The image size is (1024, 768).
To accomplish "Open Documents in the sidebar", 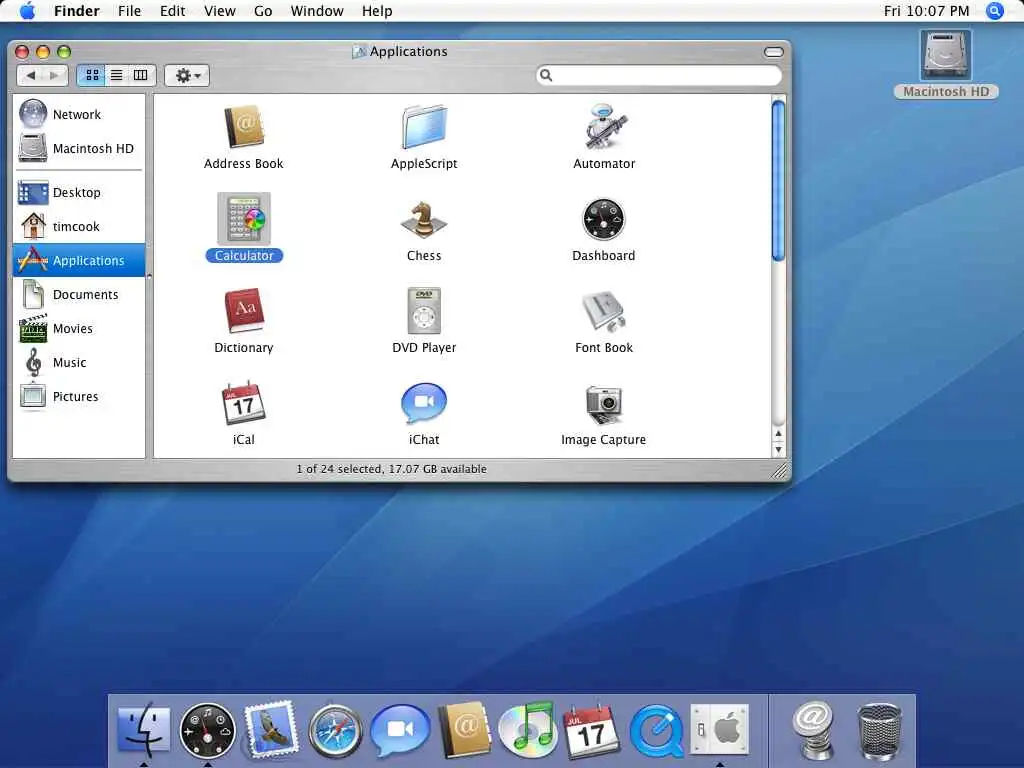I will [79, 295].
